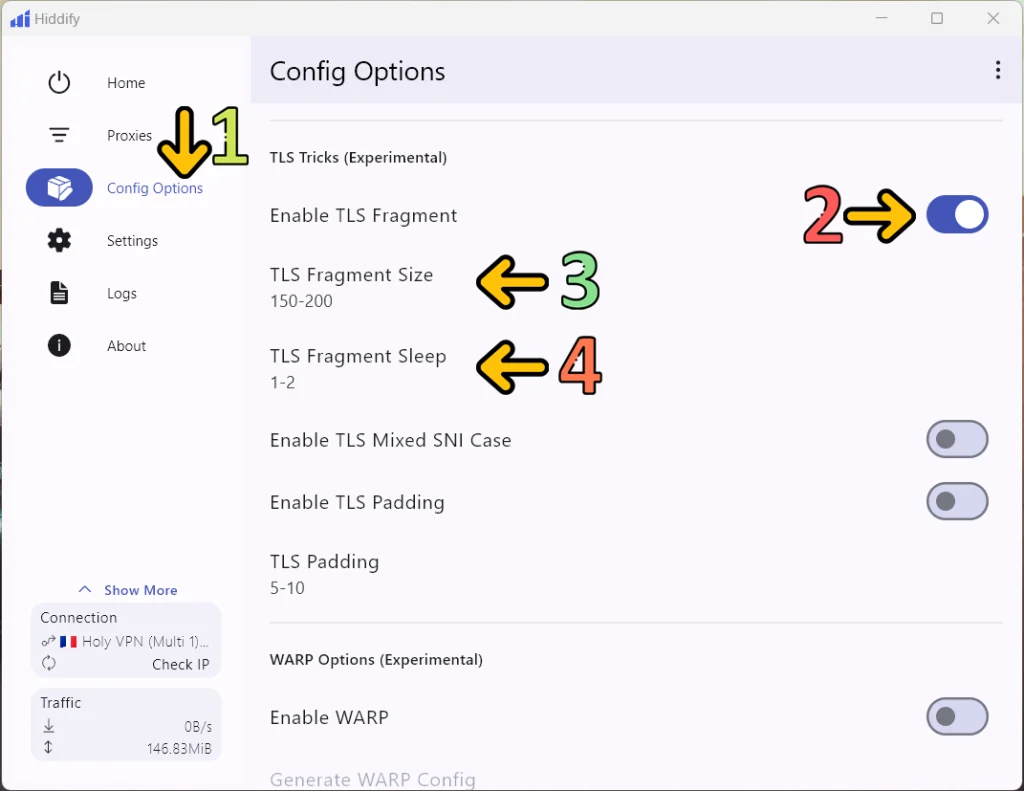This screenshot has width=1024, height=791.
Task: Enable TLS Mixed SNI Case
Action: (x=957, y=439)
